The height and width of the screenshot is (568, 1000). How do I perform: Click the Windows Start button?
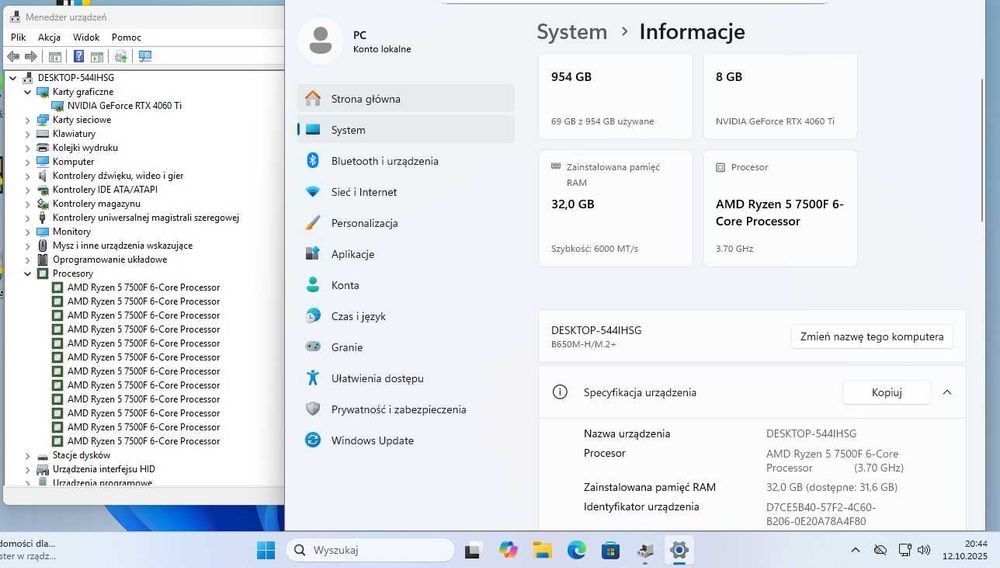(x=265, y=550)
